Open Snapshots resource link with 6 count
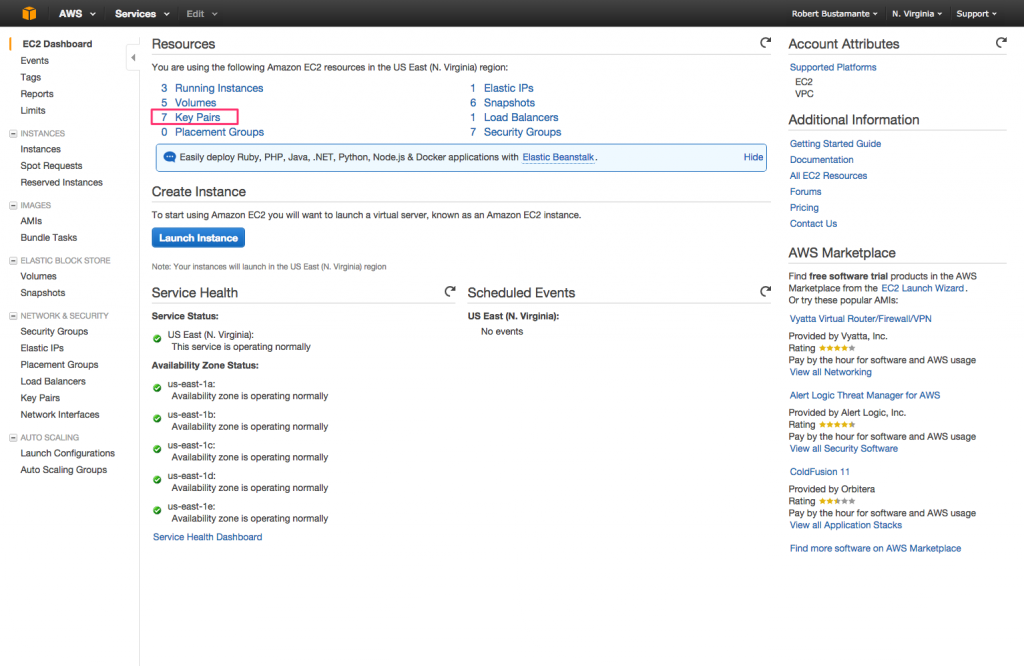 pyautogui.click(x=509, y=103)
